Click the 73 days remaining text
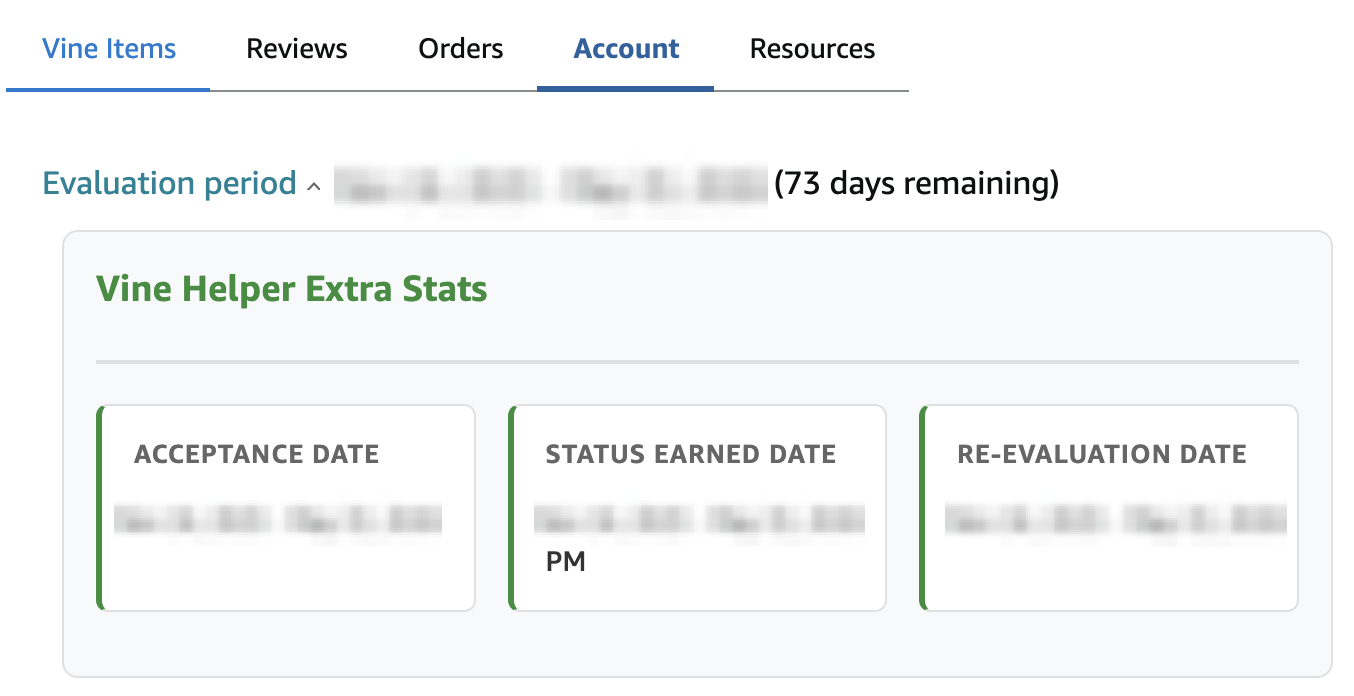The width and height of the screenshot is (1354, 696). click(916, 184)
